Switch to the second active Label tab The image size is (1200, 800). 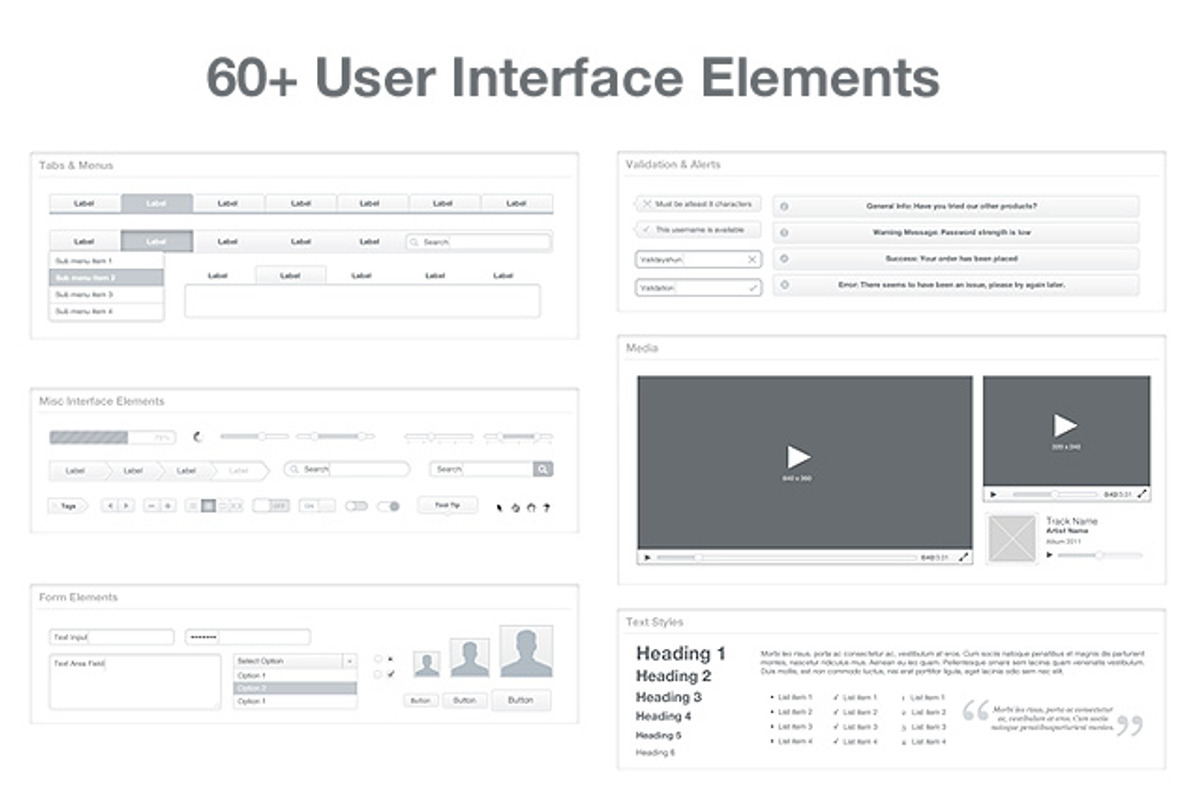pos(155,203)
